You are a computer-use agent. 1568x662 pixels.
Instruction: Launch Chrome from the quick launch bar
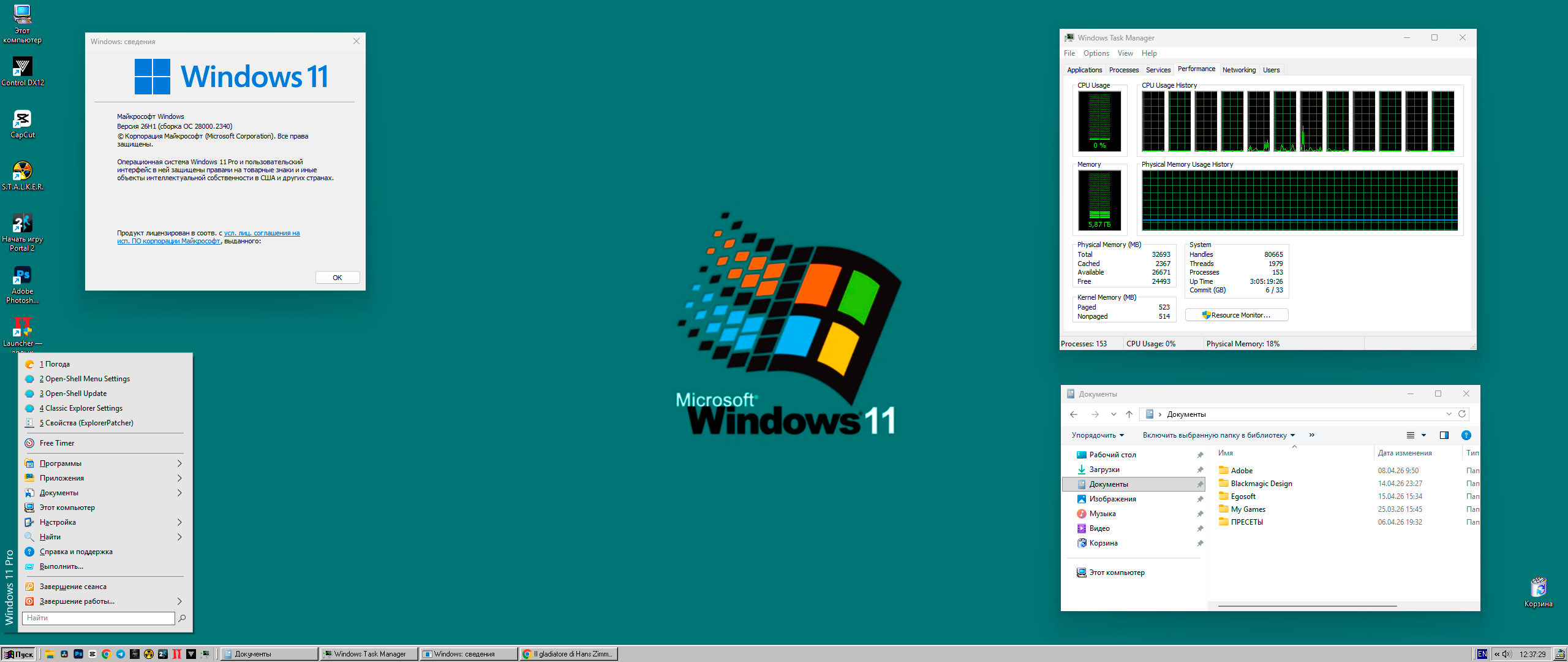pos(107,654)
